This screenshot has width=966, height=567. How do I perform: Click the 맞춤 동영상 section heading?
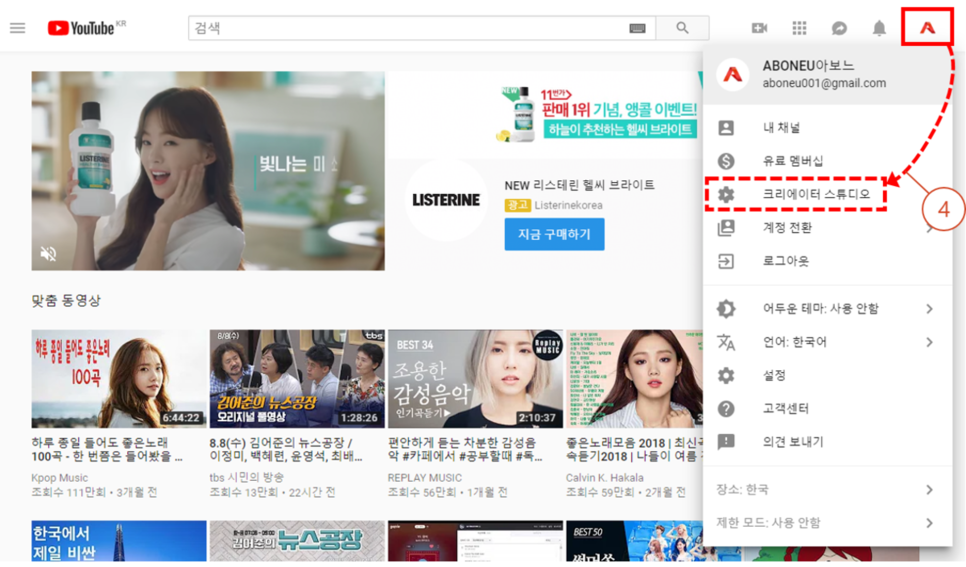click(66, 301)
